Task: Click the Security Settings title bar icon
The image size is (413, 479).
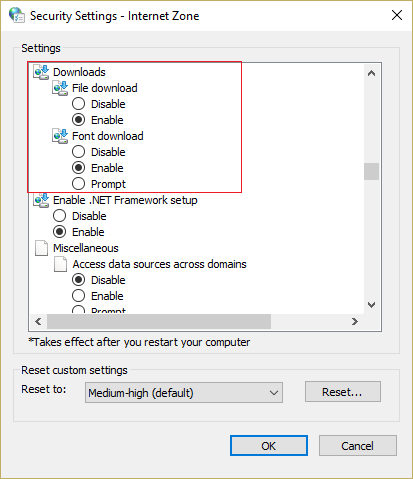Action: point(17,15)
